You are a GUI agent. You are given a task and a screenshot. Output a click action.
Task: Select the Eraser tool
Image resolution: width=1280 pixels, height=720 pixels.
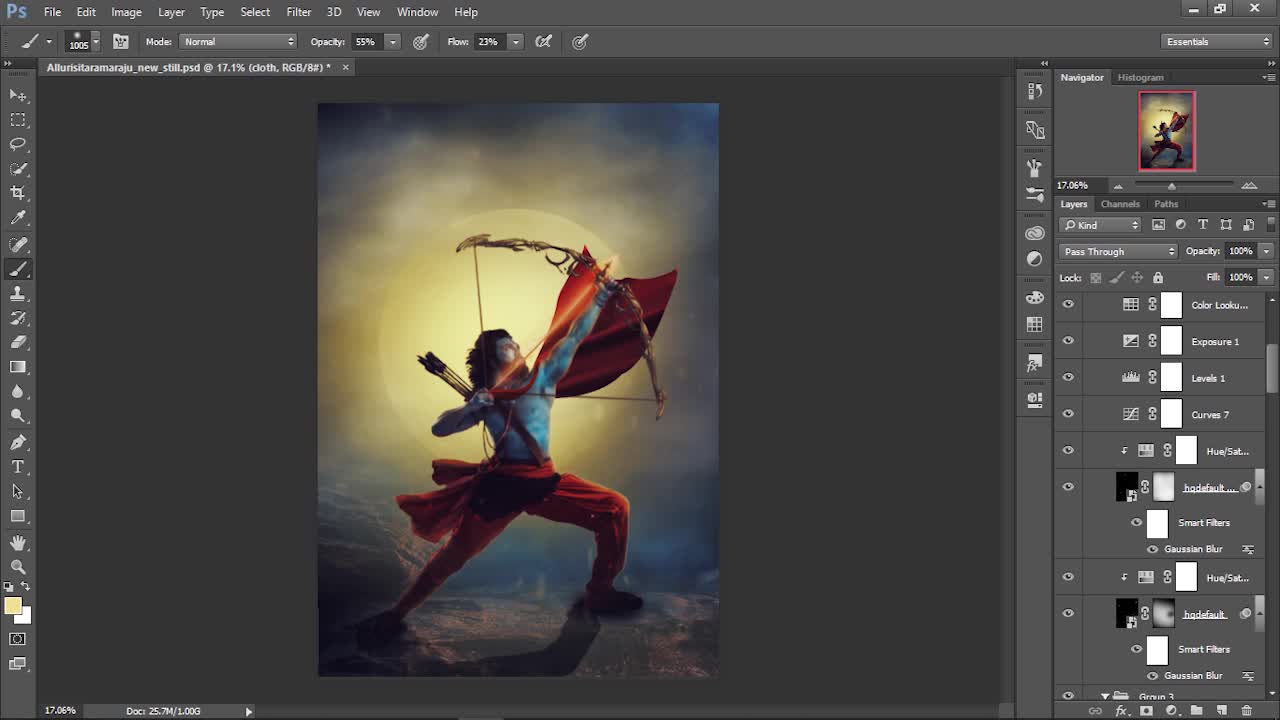click(x=18, y=343)
